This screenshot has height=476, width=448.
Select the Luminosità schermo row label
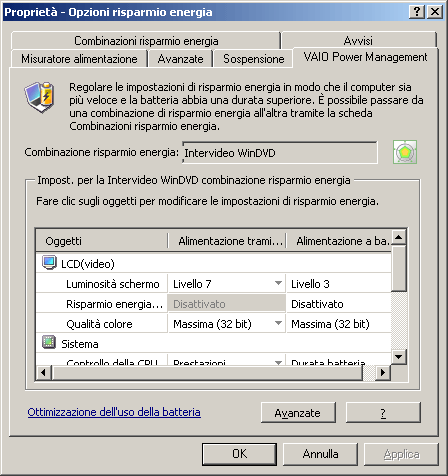point(113,284)
